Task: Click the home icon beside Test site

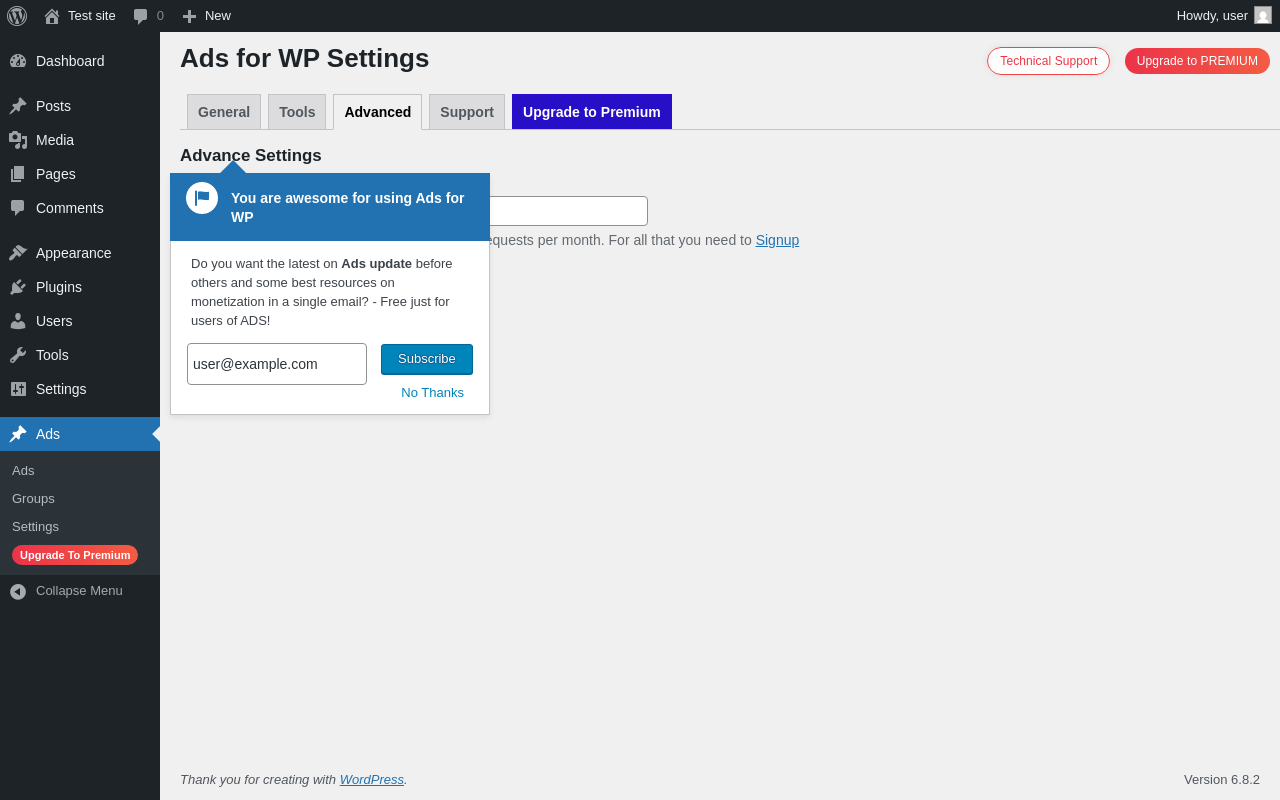Action: pos(52,16)
